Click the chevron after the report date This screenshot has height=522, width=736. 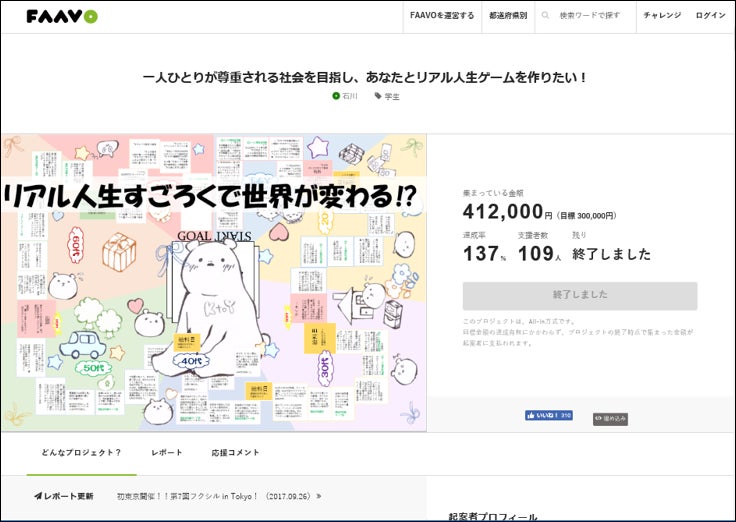(x=319, y=496)
